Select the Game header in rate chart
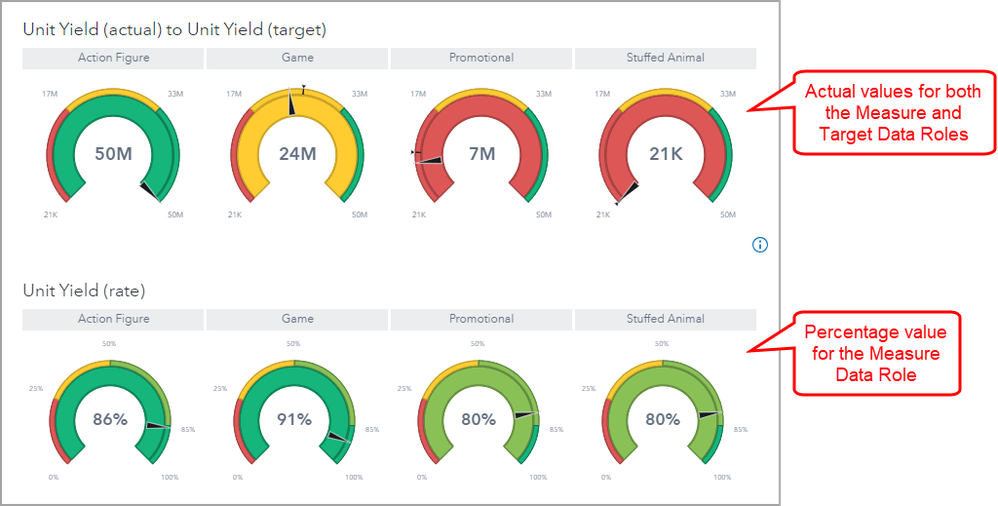 [297, 320]
